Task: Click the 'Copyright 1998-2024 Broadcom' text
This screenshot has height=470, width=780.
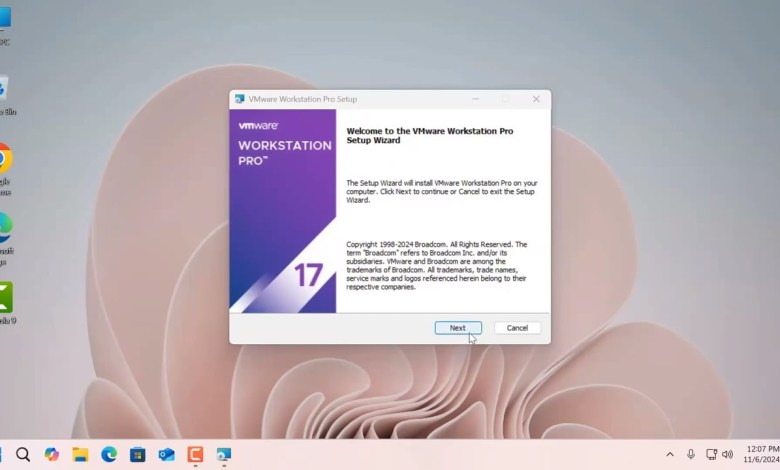Action: tap(437, 266)
